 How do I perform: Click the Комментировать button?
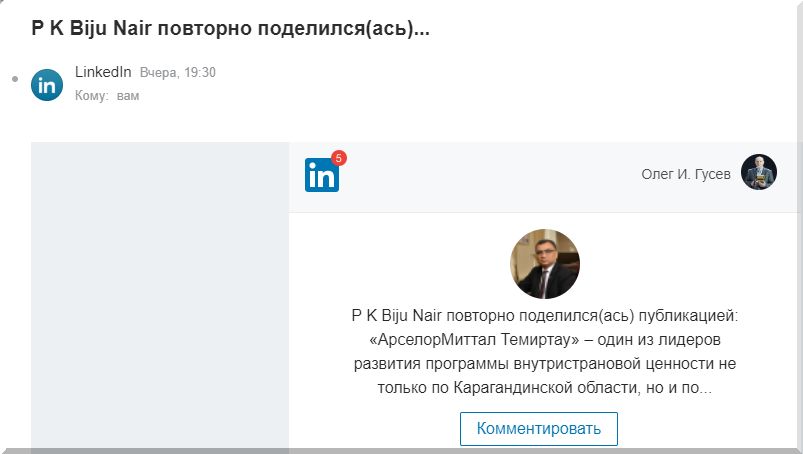click(539, 428)
